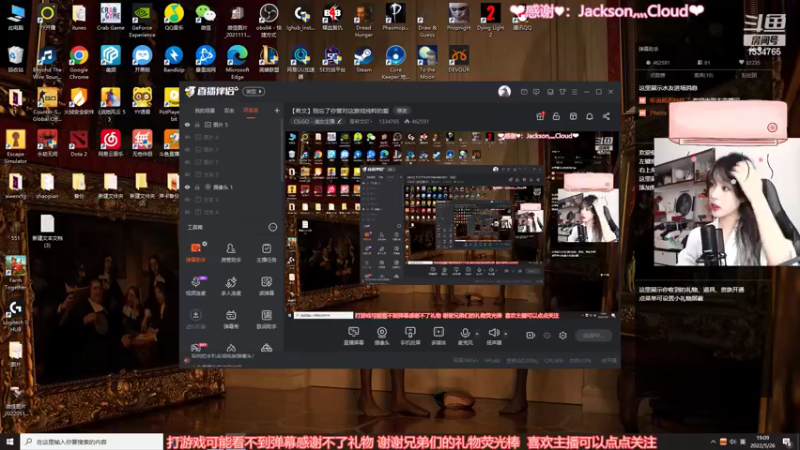Select the 我的场景 scene tab
The height and width of the screenshot is (450, 800).
pyautogui.click(x=205, y=110)
